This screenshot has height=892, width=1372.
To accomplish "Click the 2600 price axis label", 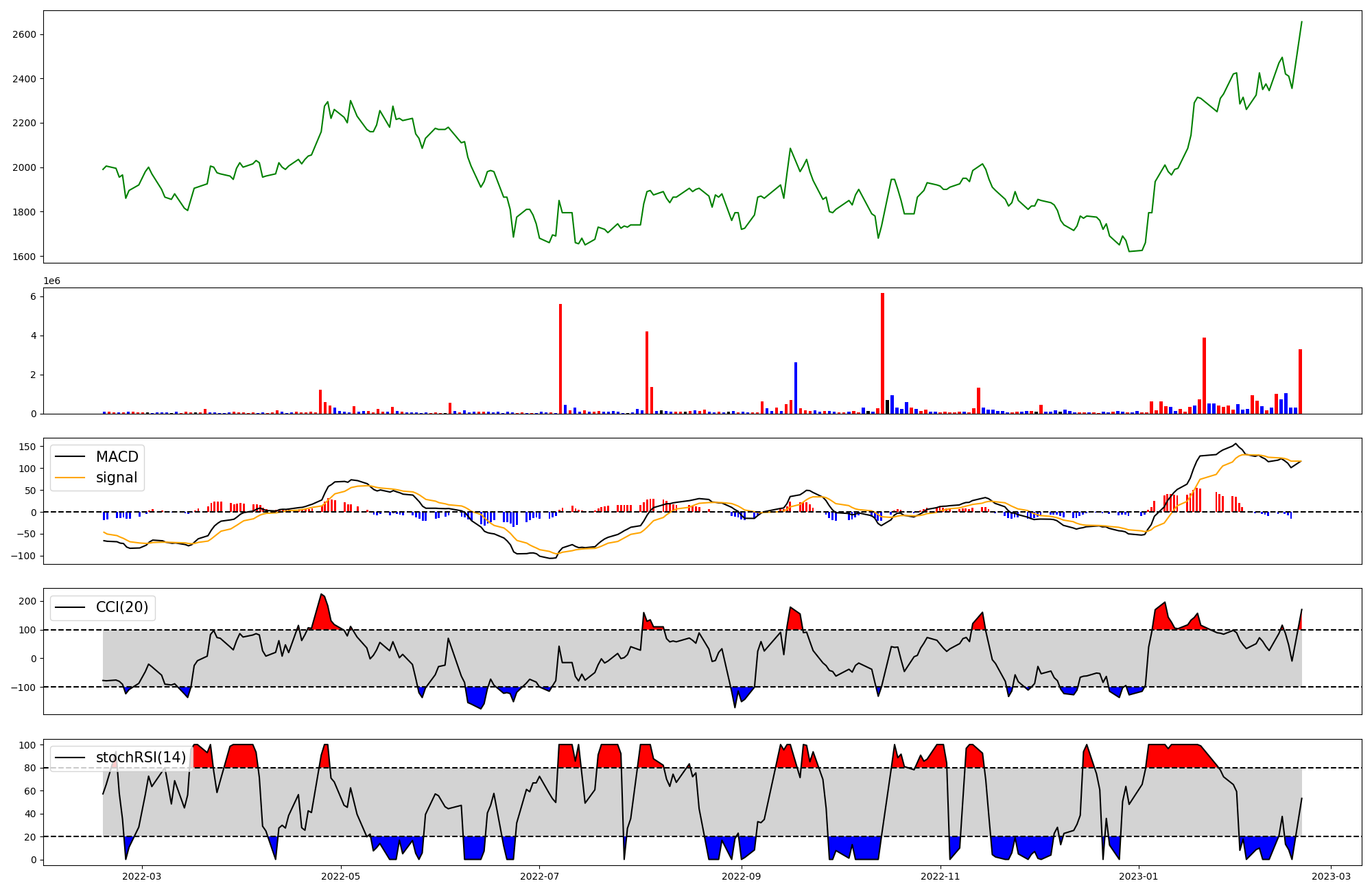I will click(23, 34).
